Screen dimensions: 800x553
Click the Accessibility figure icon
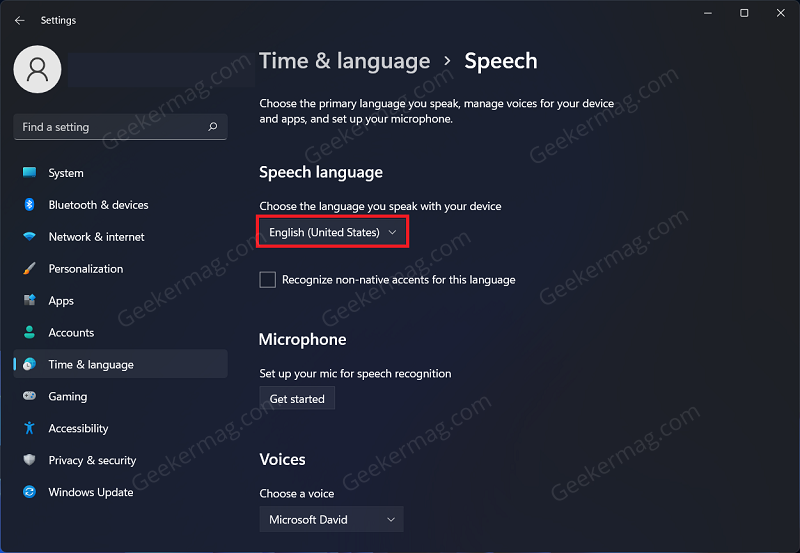[30, 428]
